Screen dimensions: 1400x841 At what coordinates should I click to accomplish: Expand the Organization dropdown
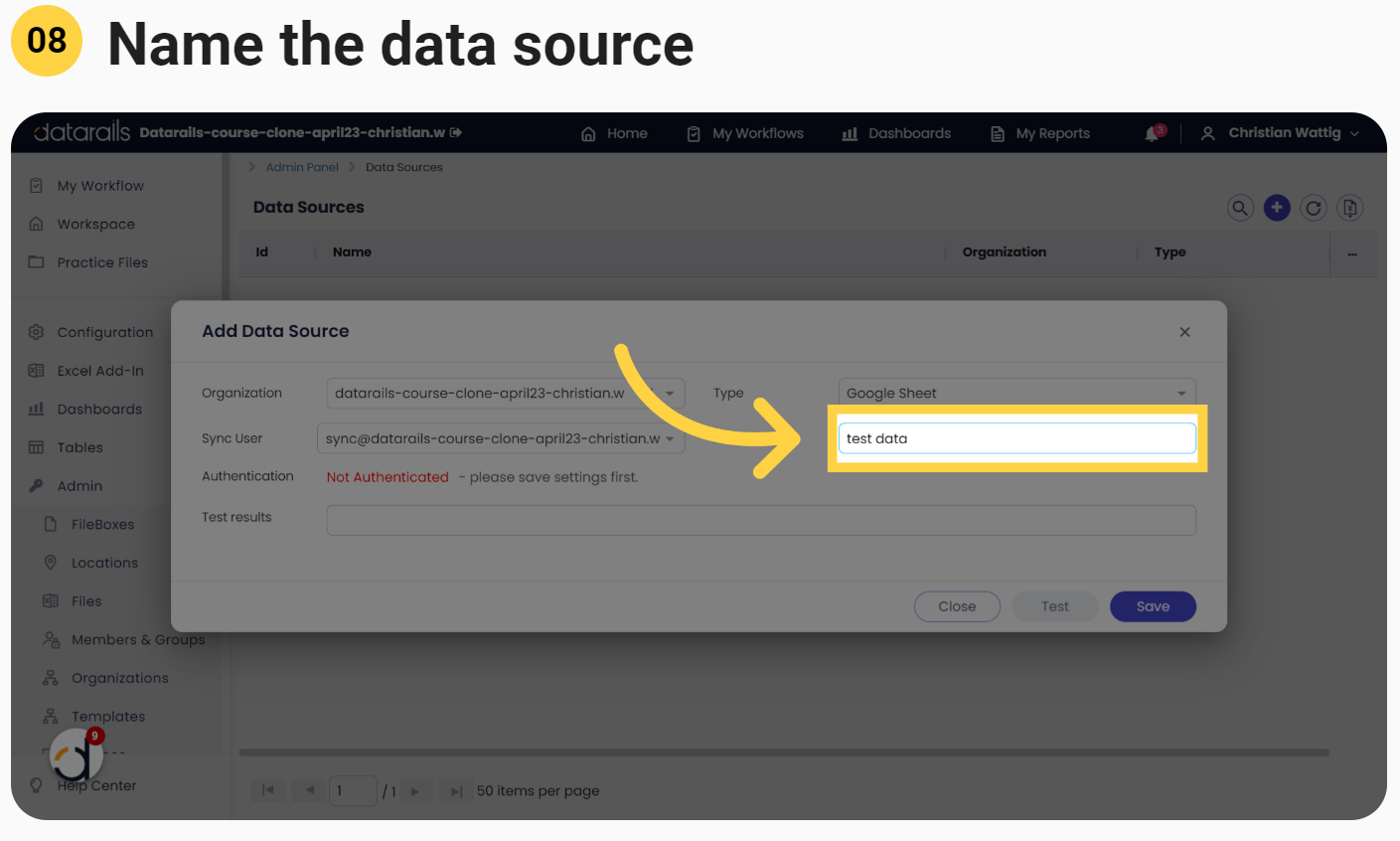[505, 394]
